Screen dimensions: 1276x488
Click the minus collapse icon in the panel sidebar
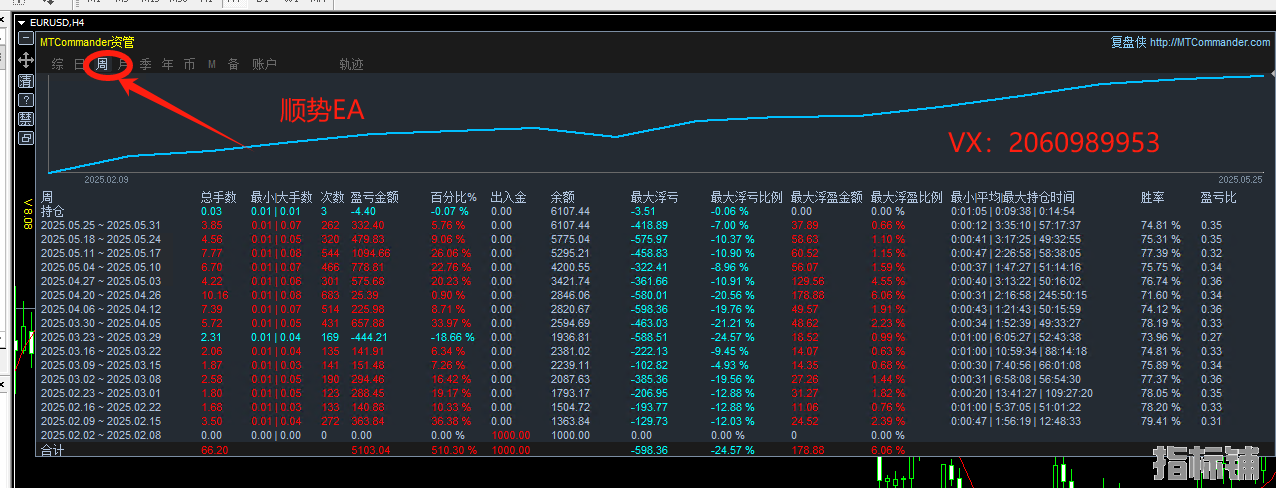(x=26, y=39)
